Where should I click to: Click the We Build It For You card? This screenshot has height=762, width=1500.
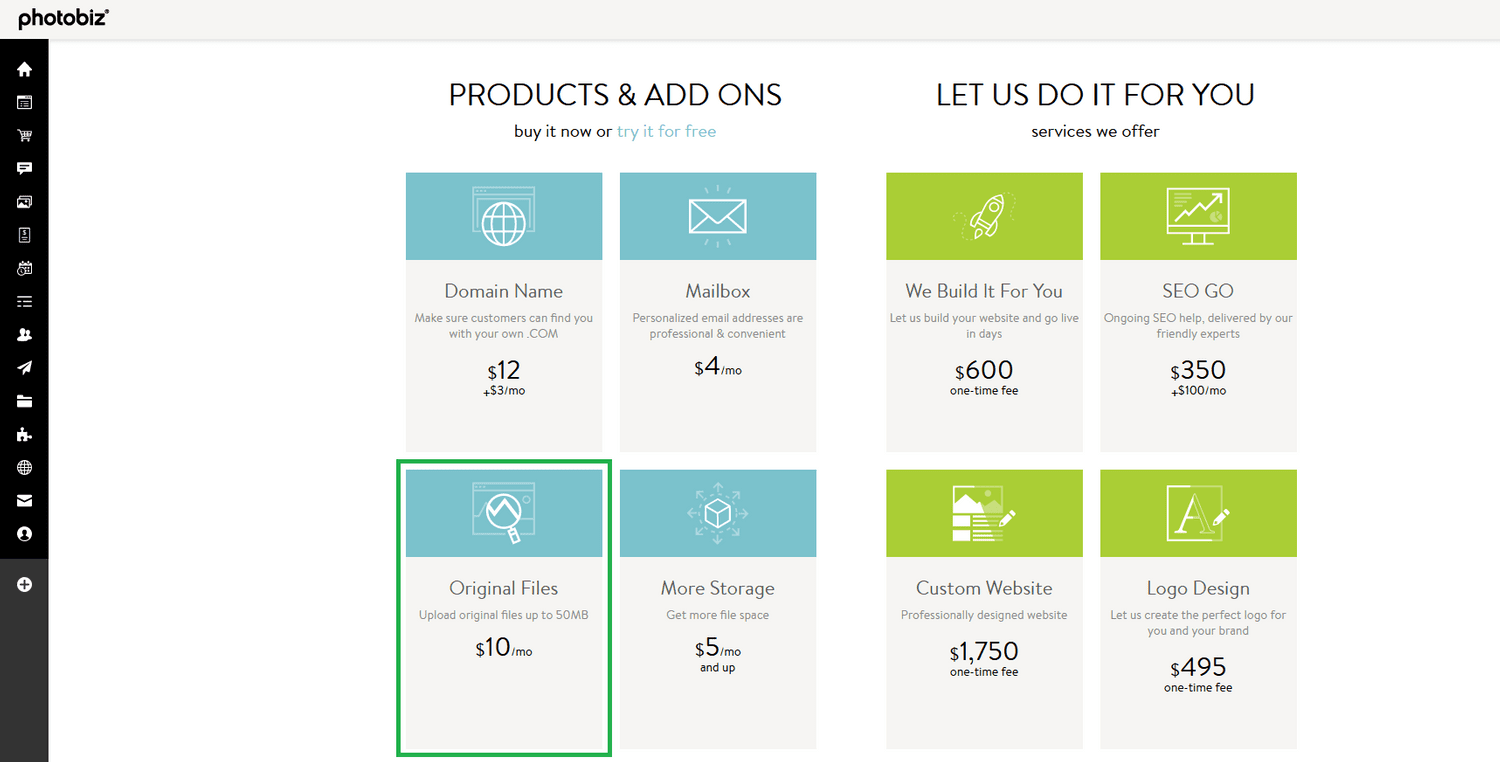coord(984,310)
